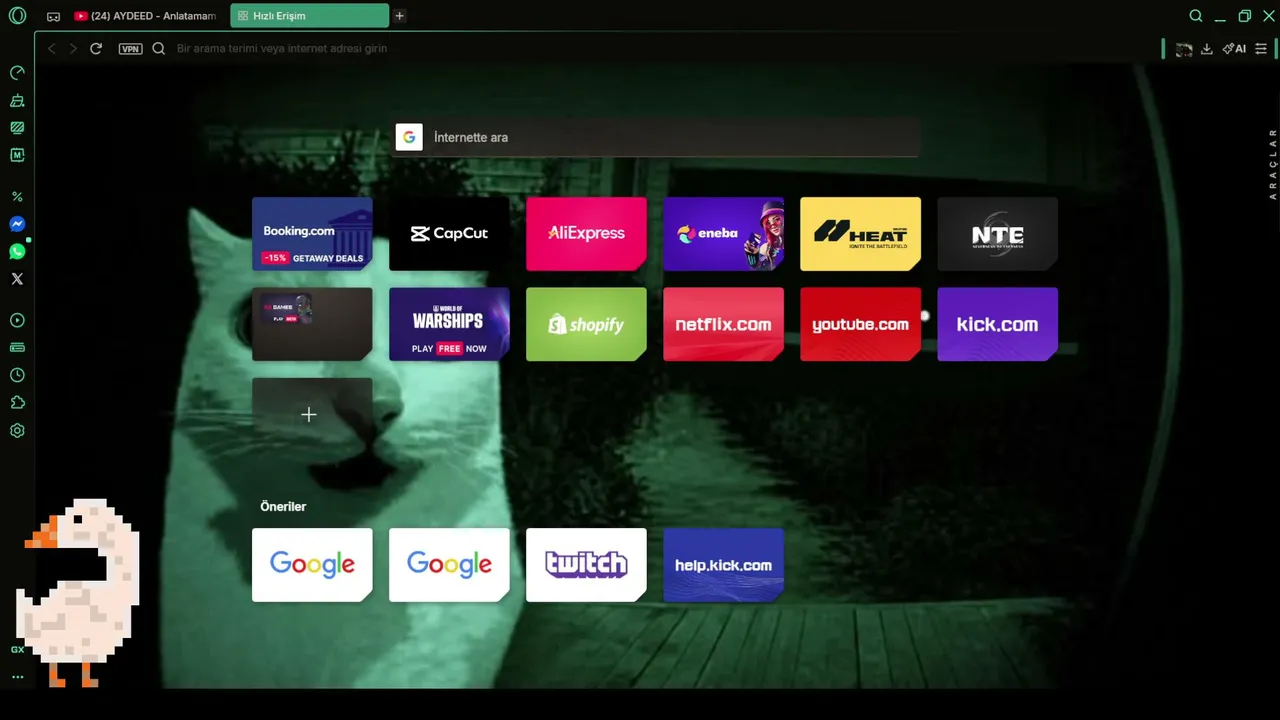Open the Opera GX main menu logo
The image size is (1280, 720).
[17, 16]
